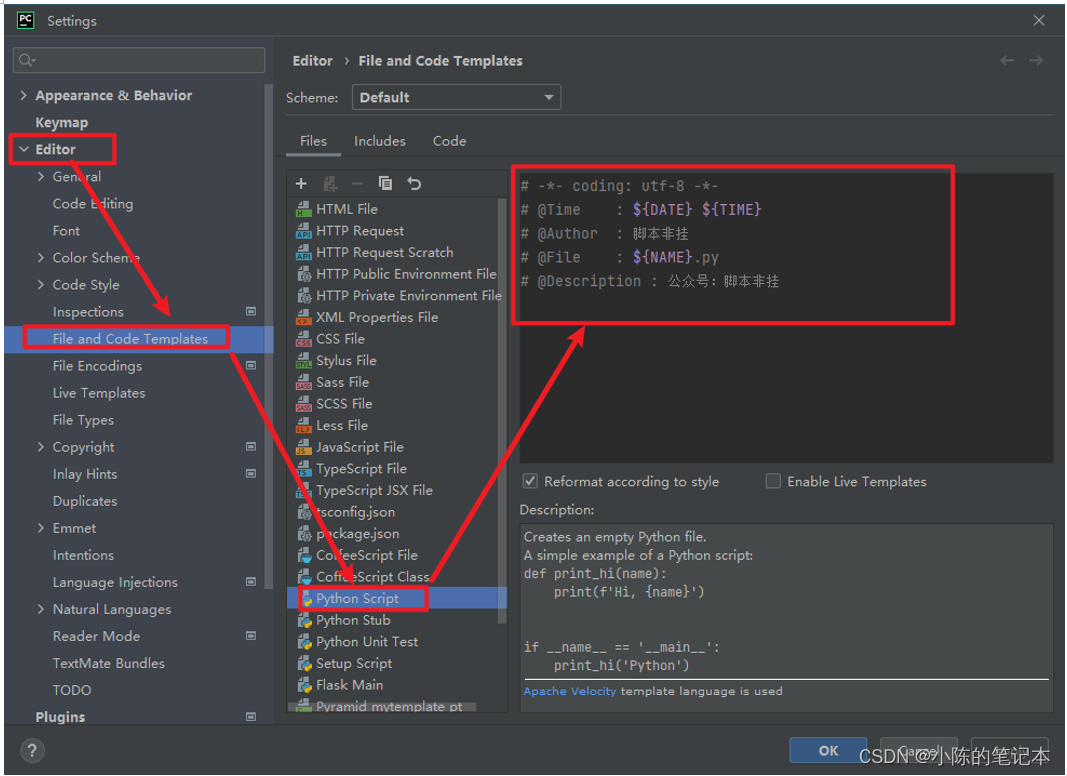Open the File Types settings page

83,420
